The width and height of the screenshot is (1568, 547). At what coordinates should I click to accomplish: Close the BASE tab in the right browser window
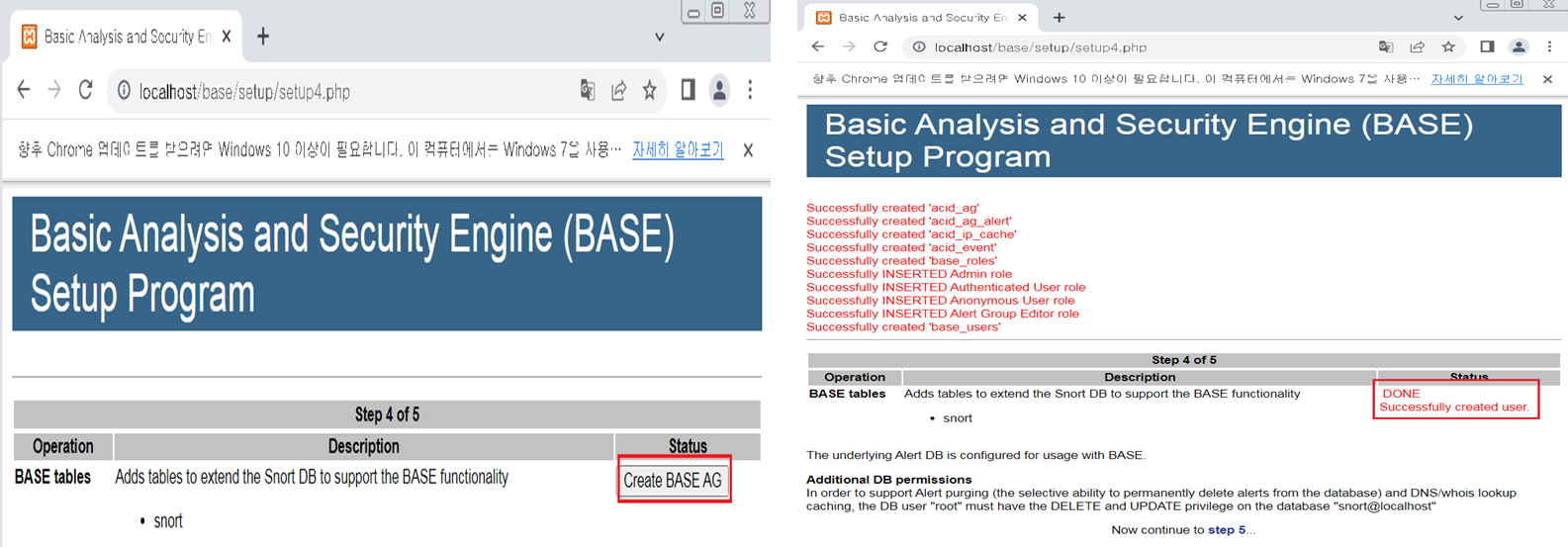point(1022,18)
